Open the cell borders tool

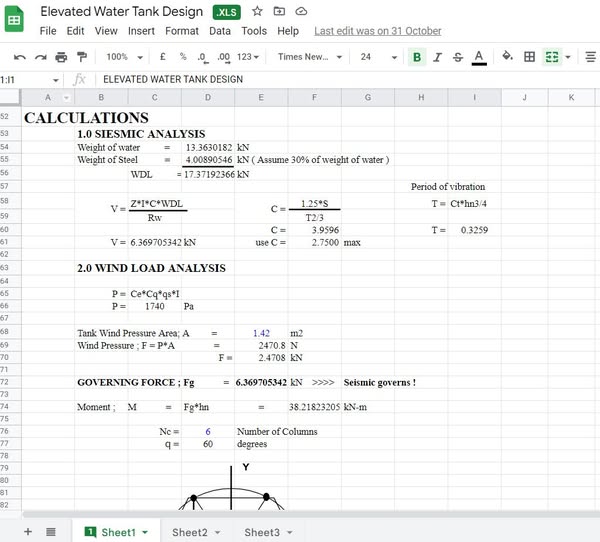[x=529, y=57]
